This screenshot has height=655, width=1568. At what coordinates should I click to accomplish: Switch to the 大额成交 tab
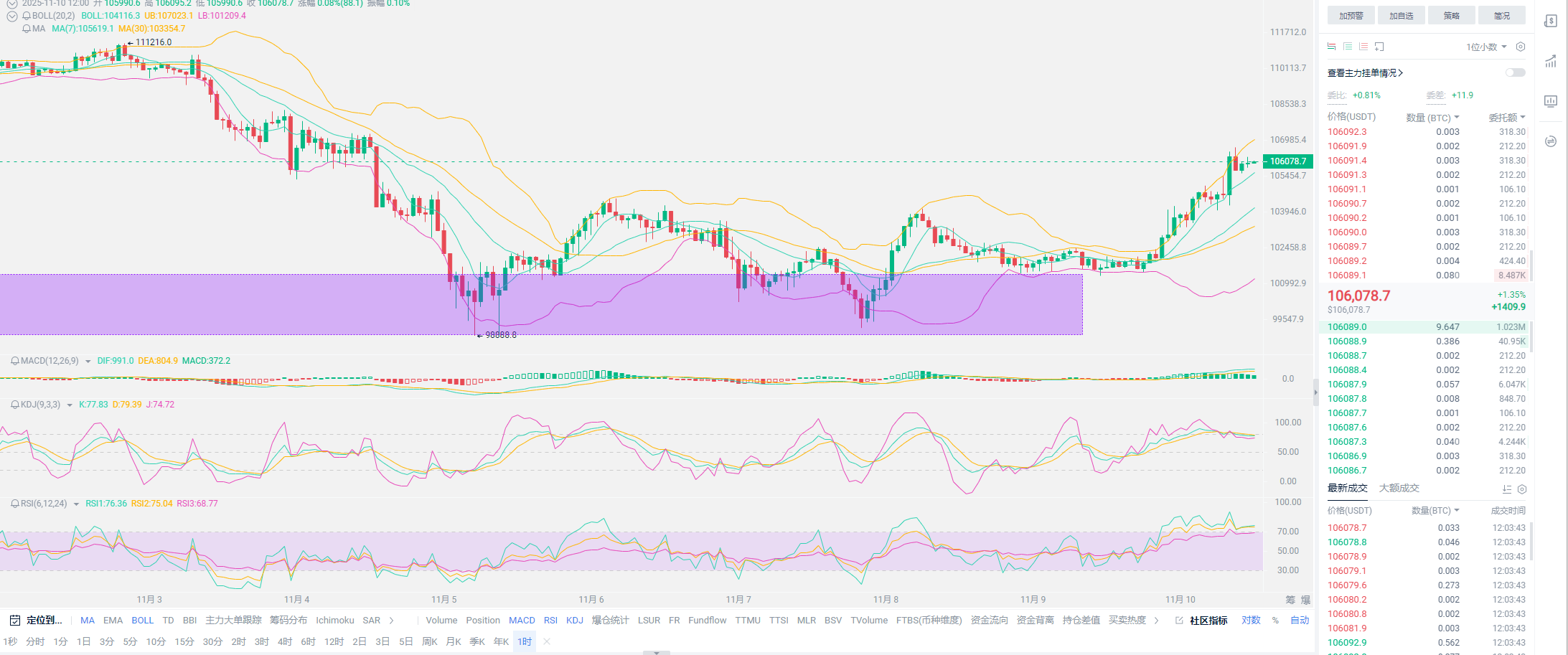pos(1399,488)
